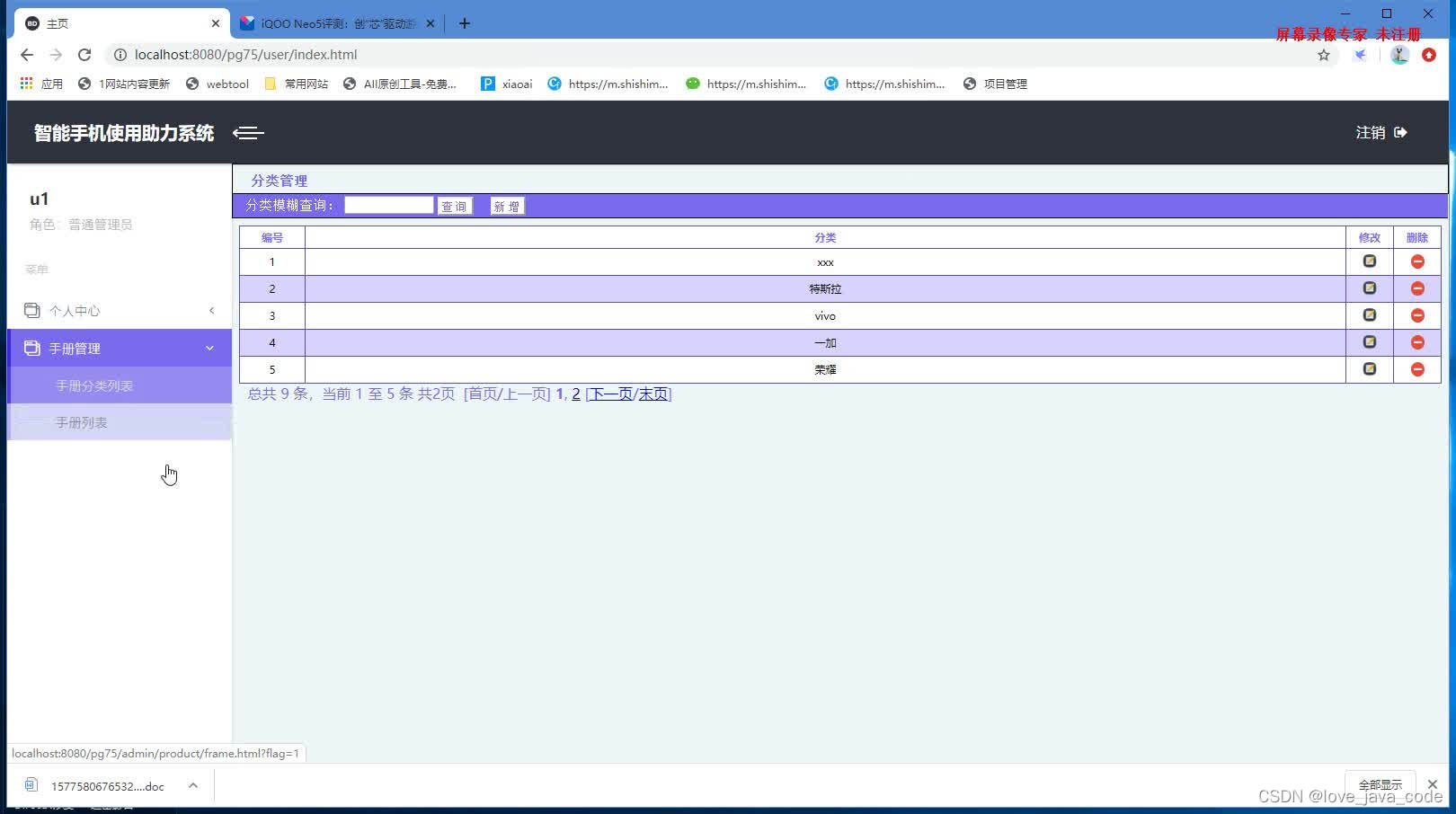Edit the xxx category row
1456x814 pixels.
(x=1369, y=261)
